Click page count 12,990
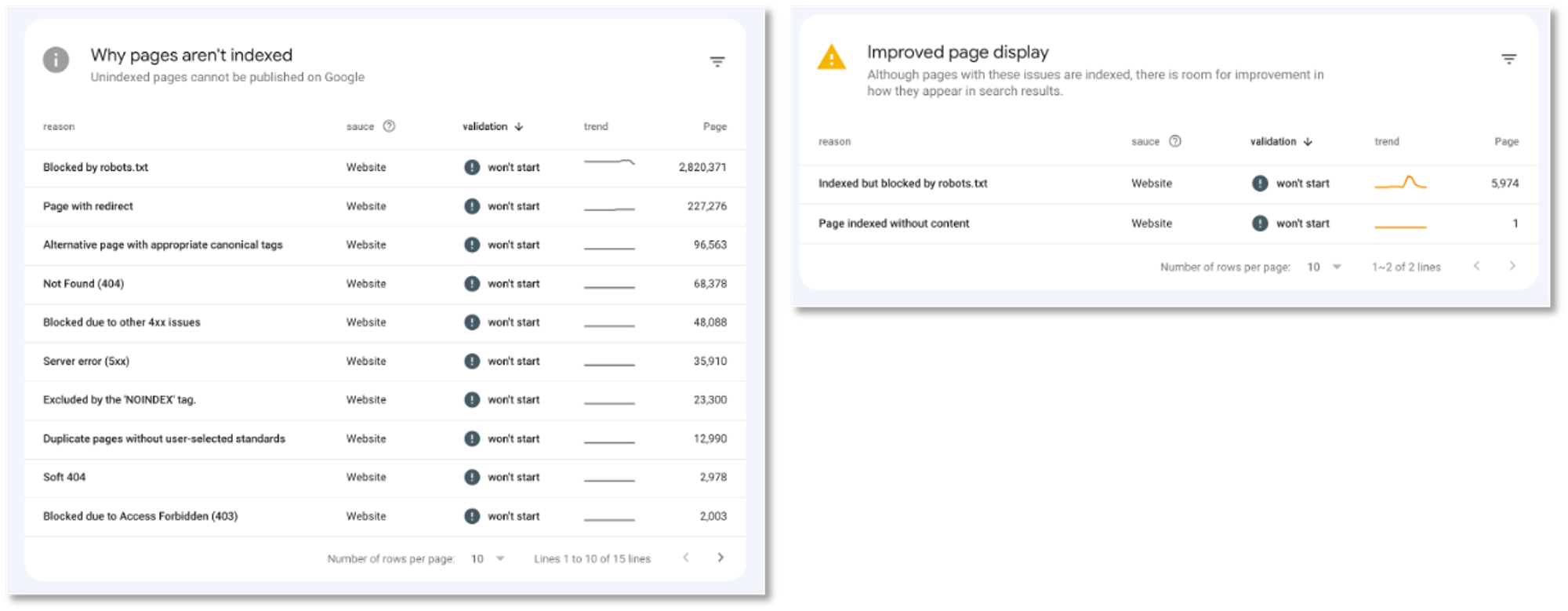1568x611 pixels. 710,439
